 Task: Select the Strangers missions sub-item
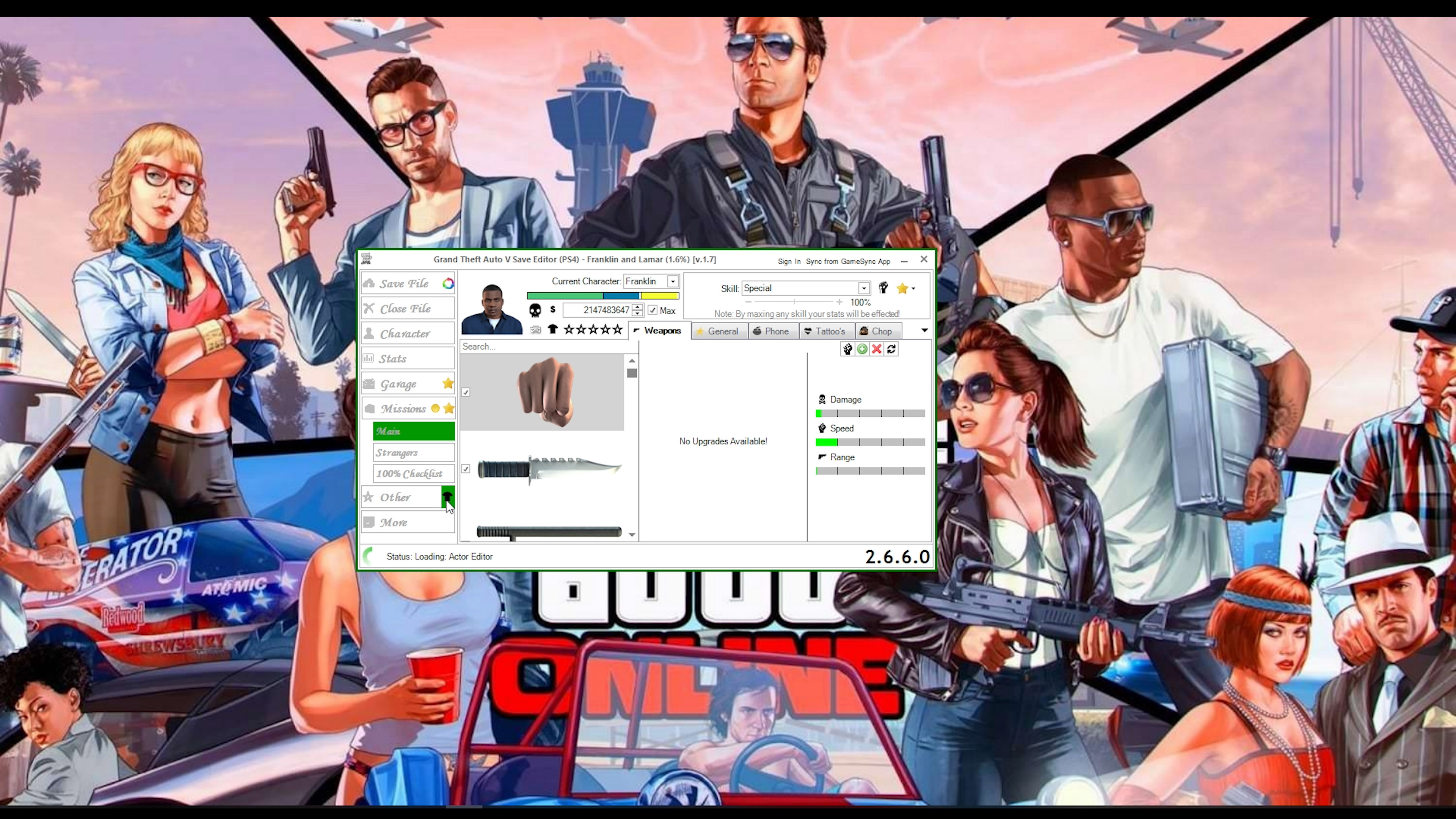[x=413, y=453]
